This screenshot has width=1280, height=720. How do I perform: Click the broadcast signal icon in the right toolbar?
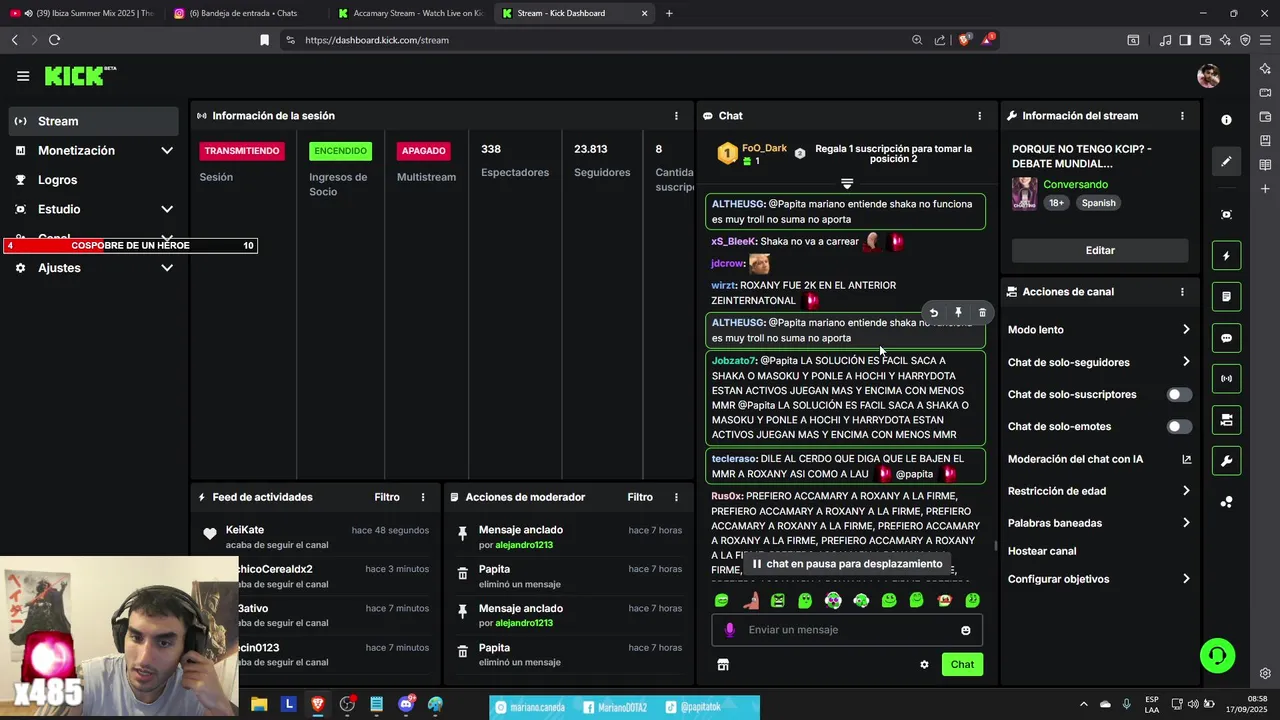(1226, 379)
